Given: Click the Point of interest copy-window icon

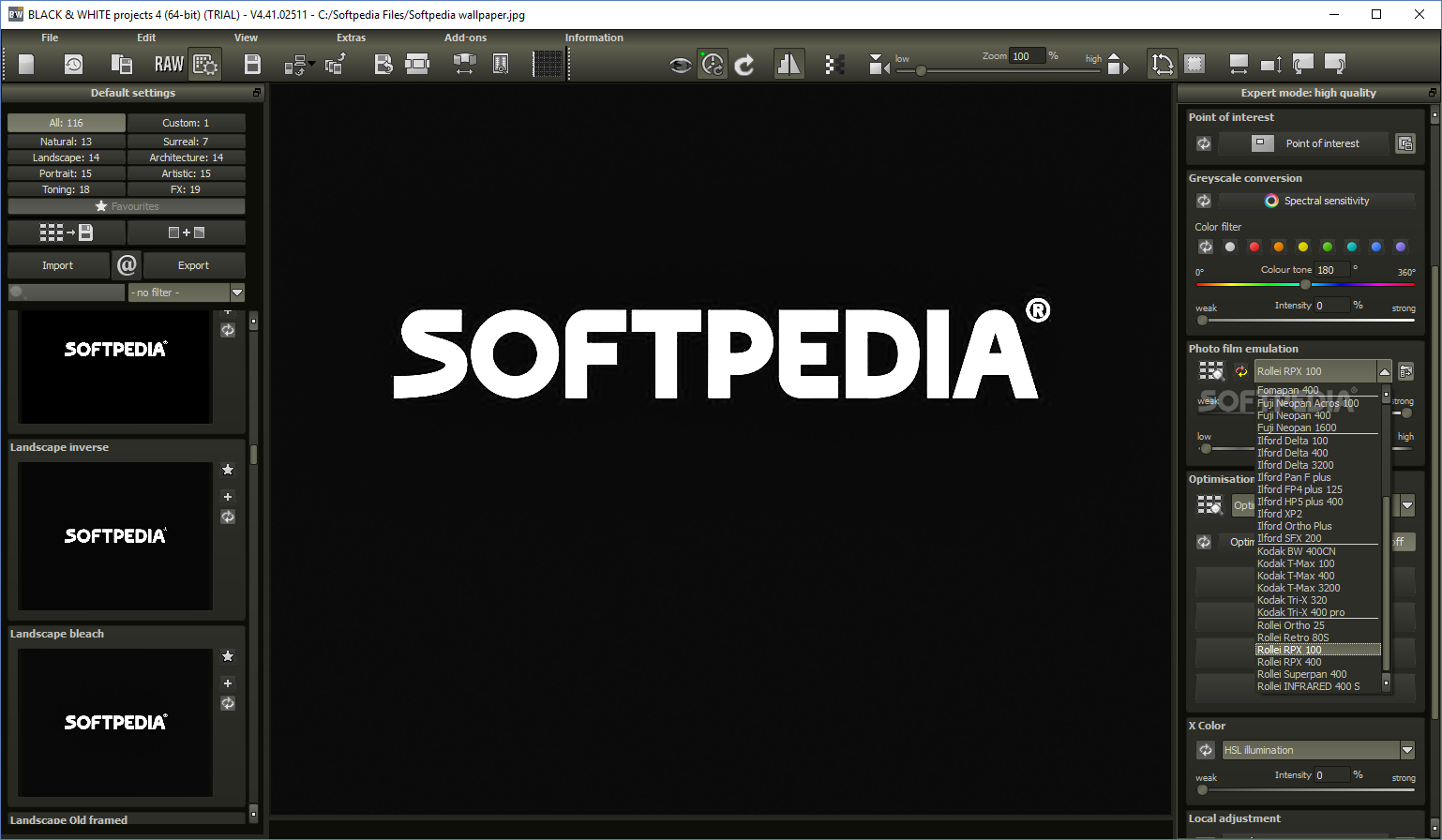Looking at the screenshot, I should pos(1404,143).
